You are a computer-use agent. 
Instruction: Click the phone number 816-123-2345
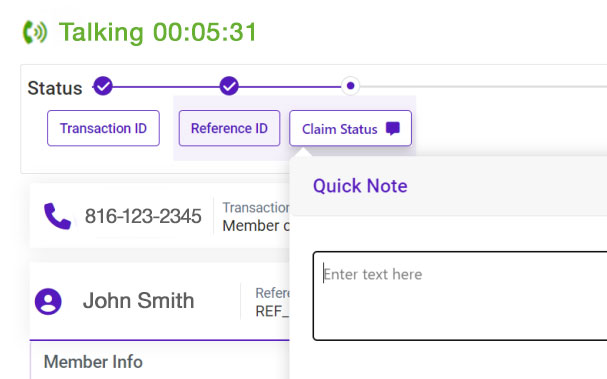[x=143, y=216]
